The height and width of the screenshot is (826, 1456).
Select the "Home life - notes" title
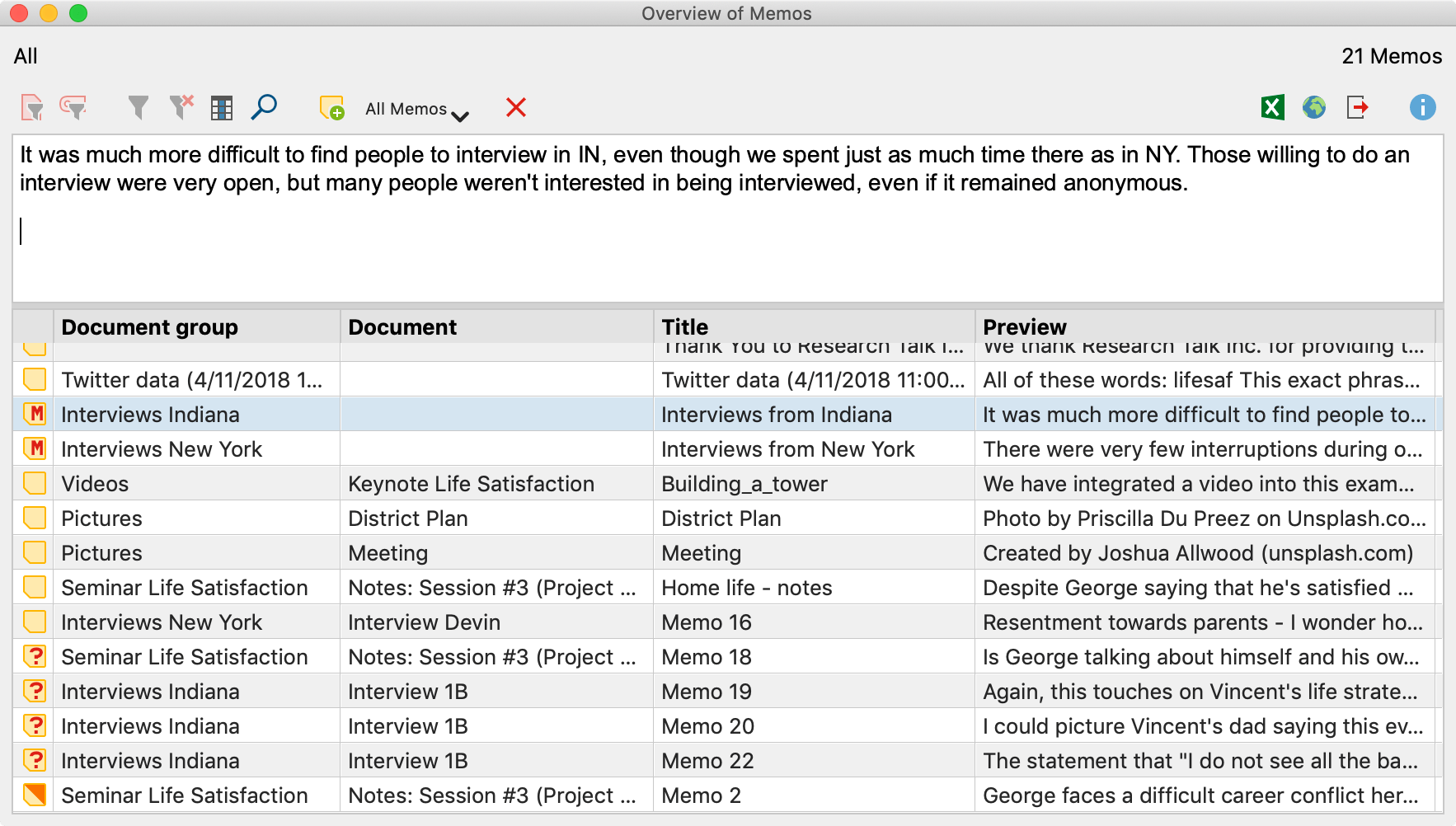[815, 588]
